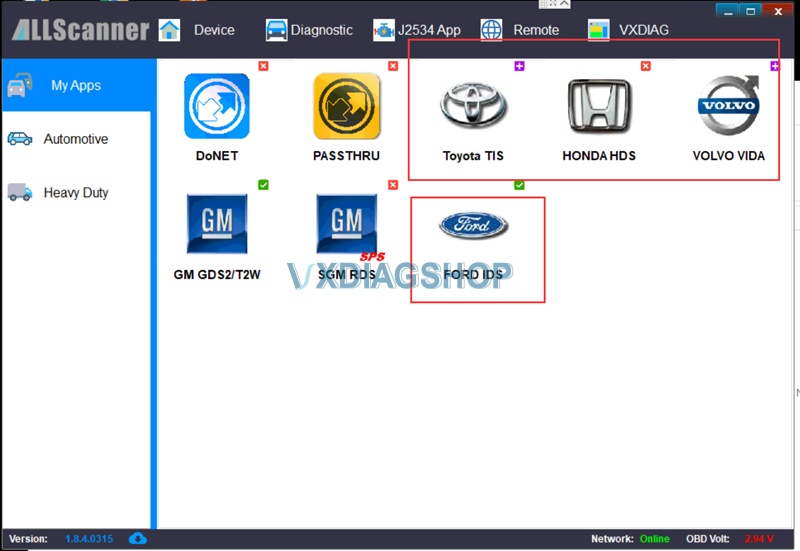Click the Toyota TIS label
This screenshot has height=551, width=800.
click(473, 156)
